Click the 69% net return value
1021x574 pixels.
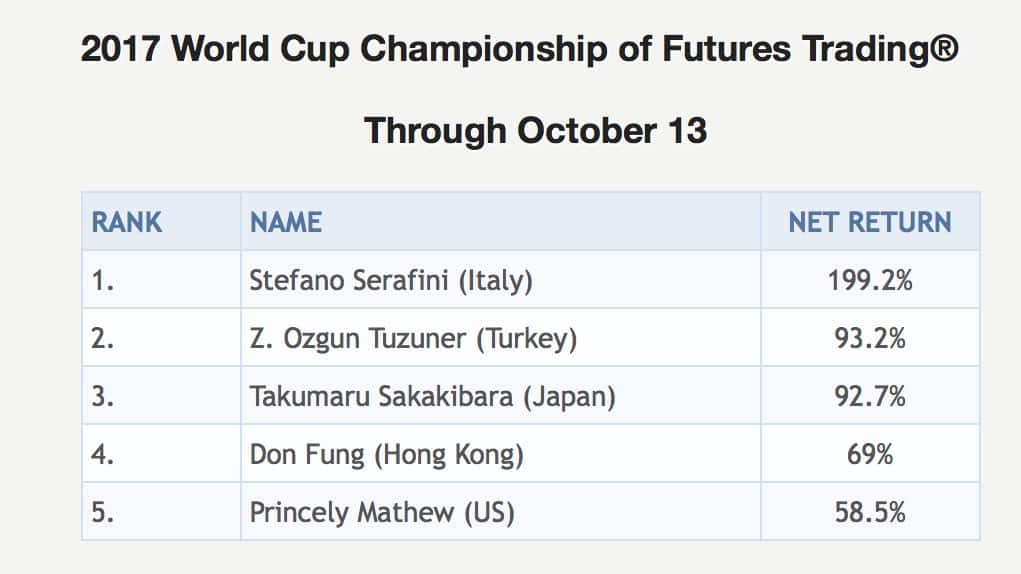[x=870, y=455]
